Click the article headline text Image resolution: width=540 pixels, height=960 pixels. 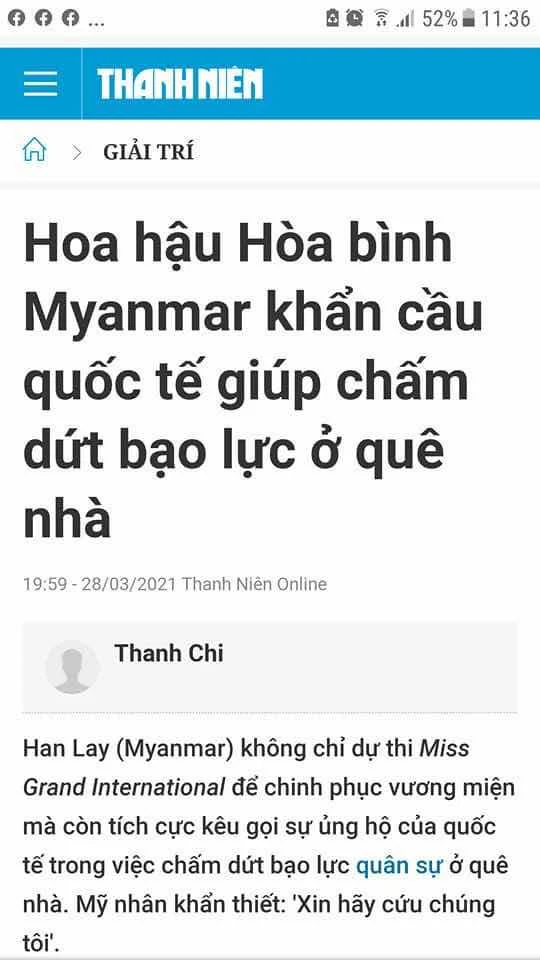tap(253, 383)
